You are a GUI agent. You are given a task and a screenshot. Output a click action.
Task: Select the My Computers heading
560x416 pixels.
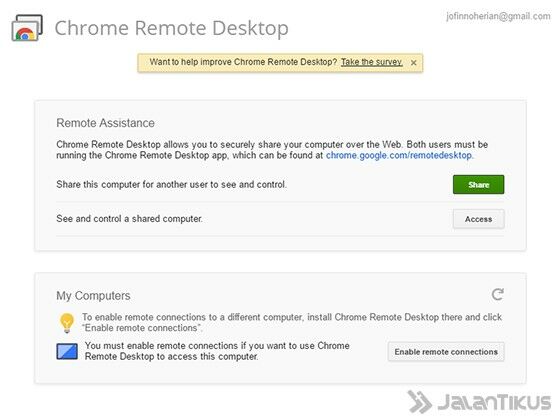tap(93, 296)
